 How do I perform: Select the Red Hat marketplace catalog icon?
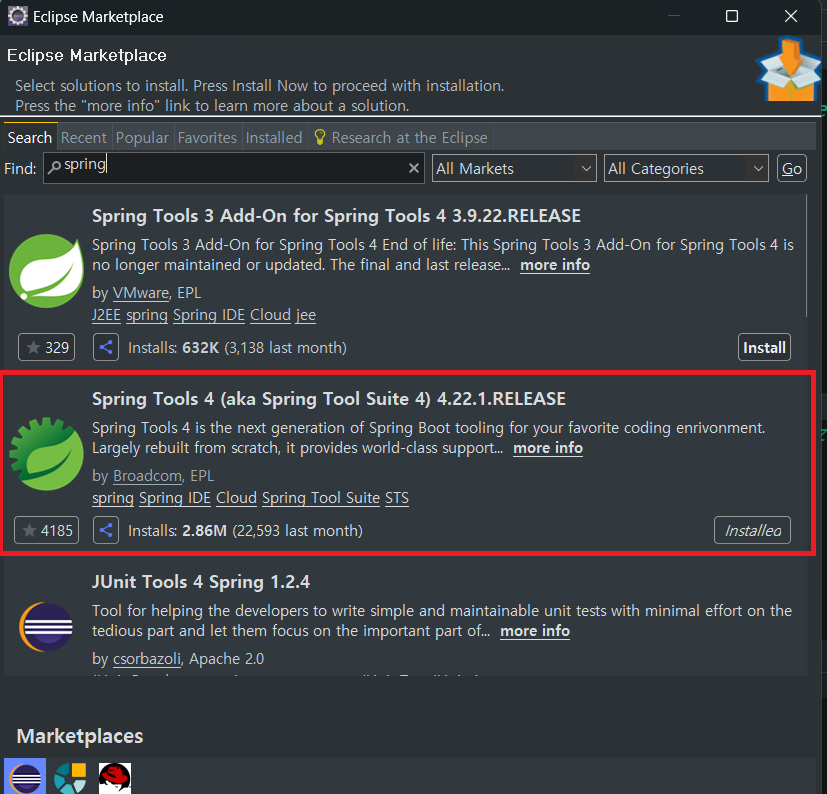115,778
